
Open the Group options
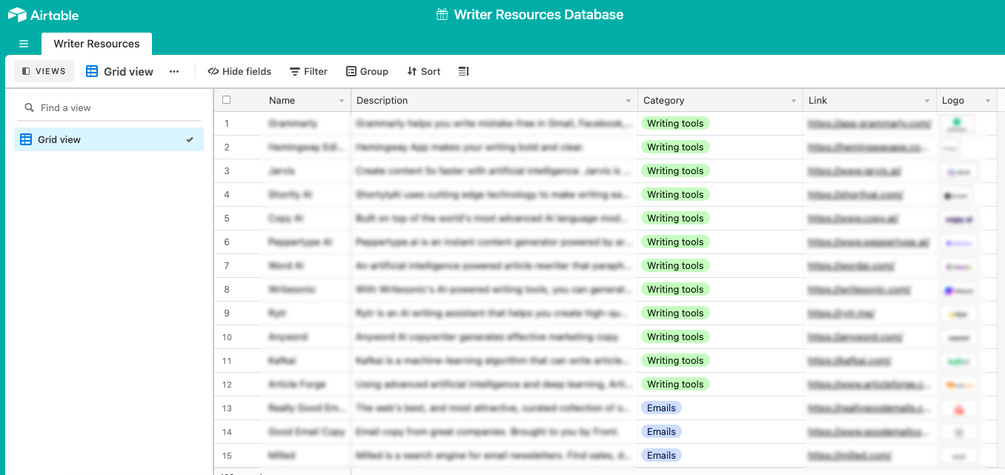click(x=367, y=72)
